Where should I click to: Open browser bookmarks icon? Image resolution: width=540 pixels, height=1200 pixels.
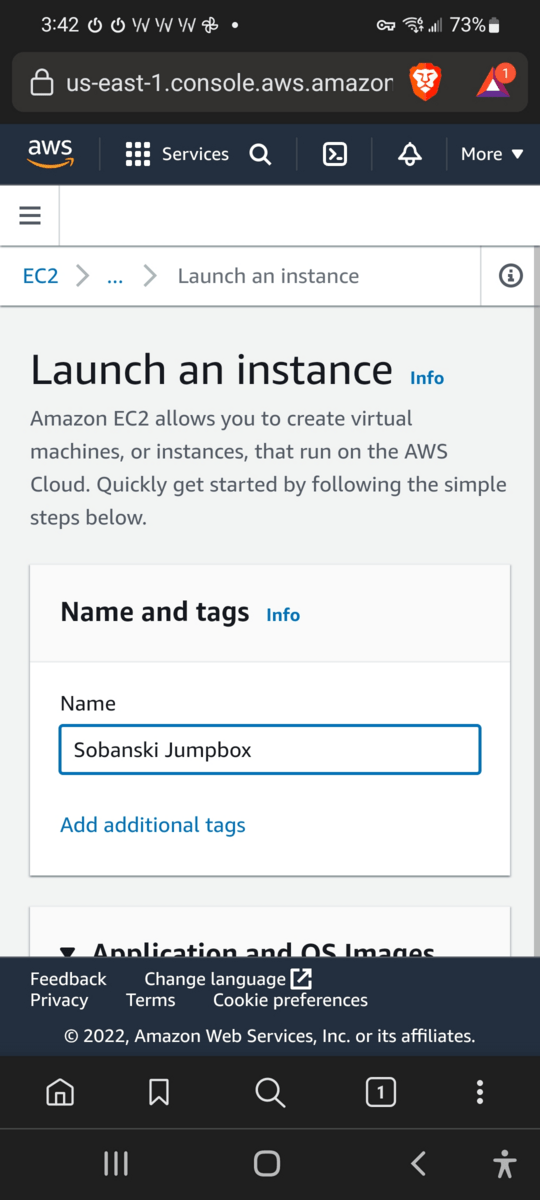click(x=158, y=1092)
